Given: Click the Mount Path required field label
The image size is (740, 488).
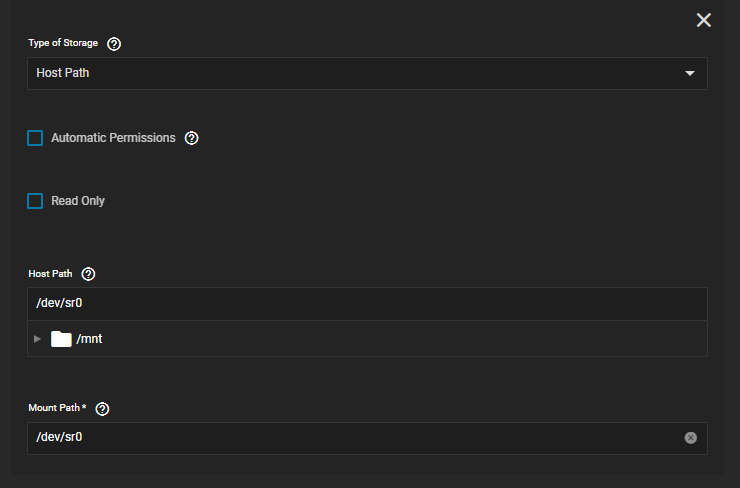Looking at the screenshot, I should [57, 408].
